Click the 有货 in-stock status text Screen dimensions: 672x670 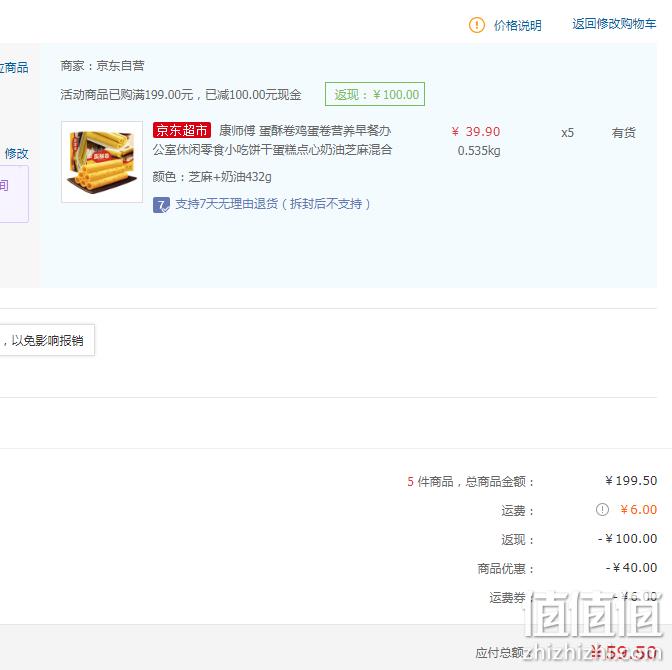[623, 133]
